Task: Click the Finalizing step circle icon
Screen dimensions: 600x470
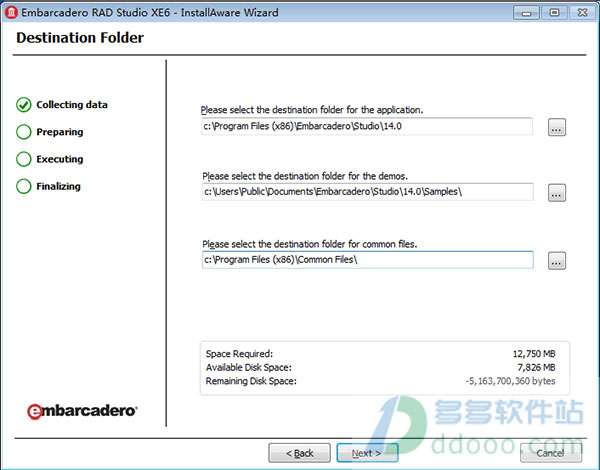Action: 24,186
